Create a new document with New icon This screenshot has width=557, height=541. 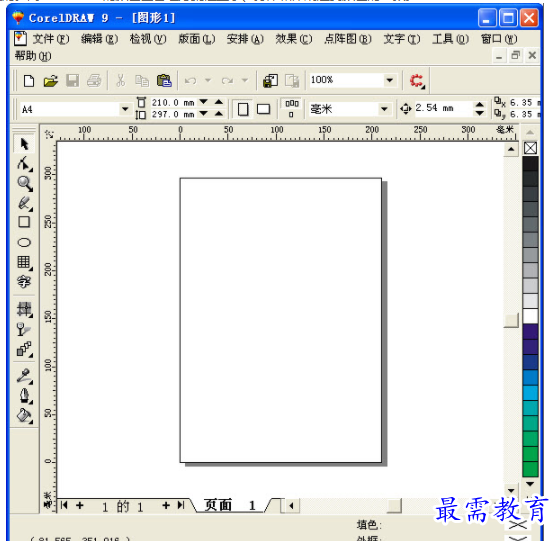point(29,81)
